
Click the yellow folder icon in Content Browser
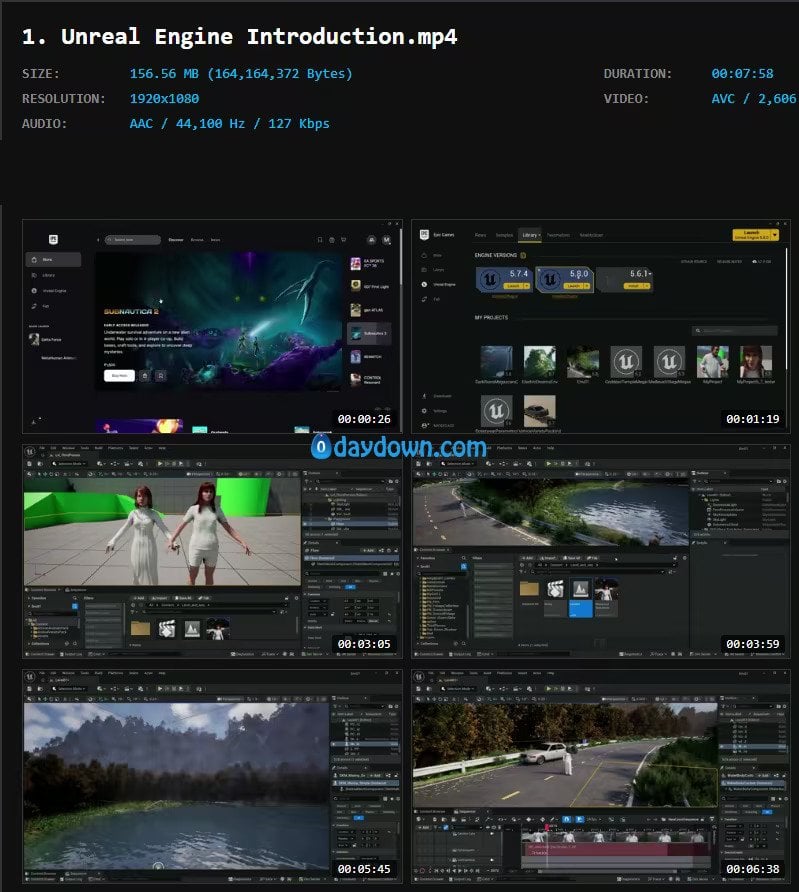[529, 589]
